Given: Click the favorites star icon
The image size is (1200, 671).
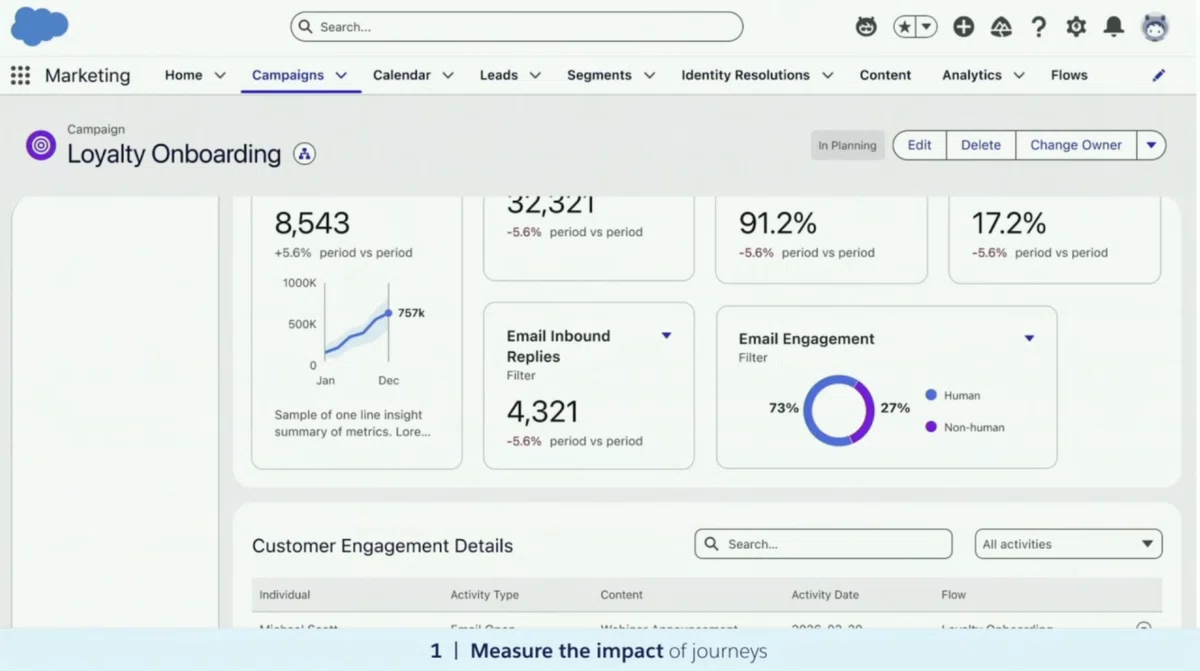Looking at the screenshot, I should (x=904, y=27).
